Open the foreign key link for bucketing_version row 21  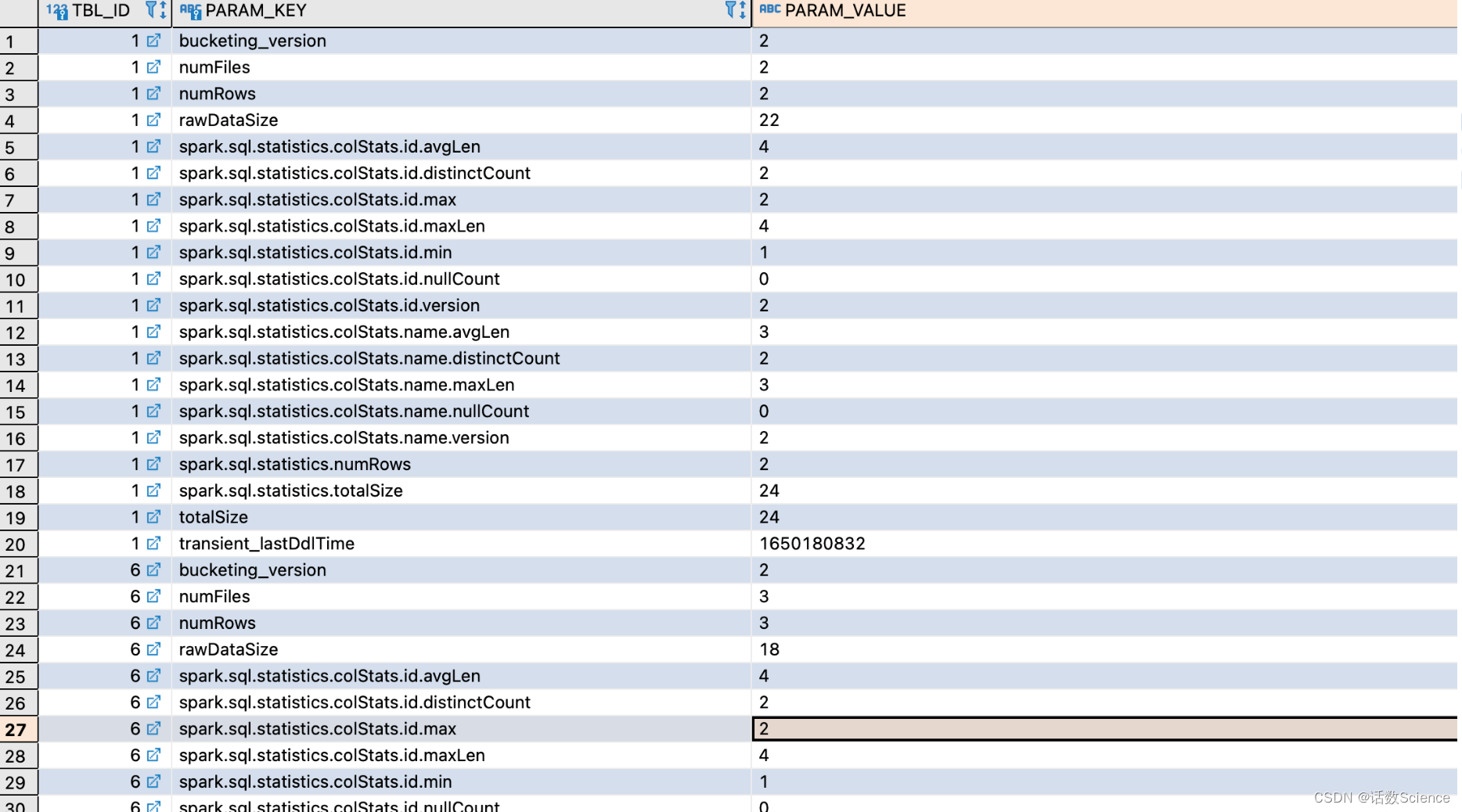(153, 570)
